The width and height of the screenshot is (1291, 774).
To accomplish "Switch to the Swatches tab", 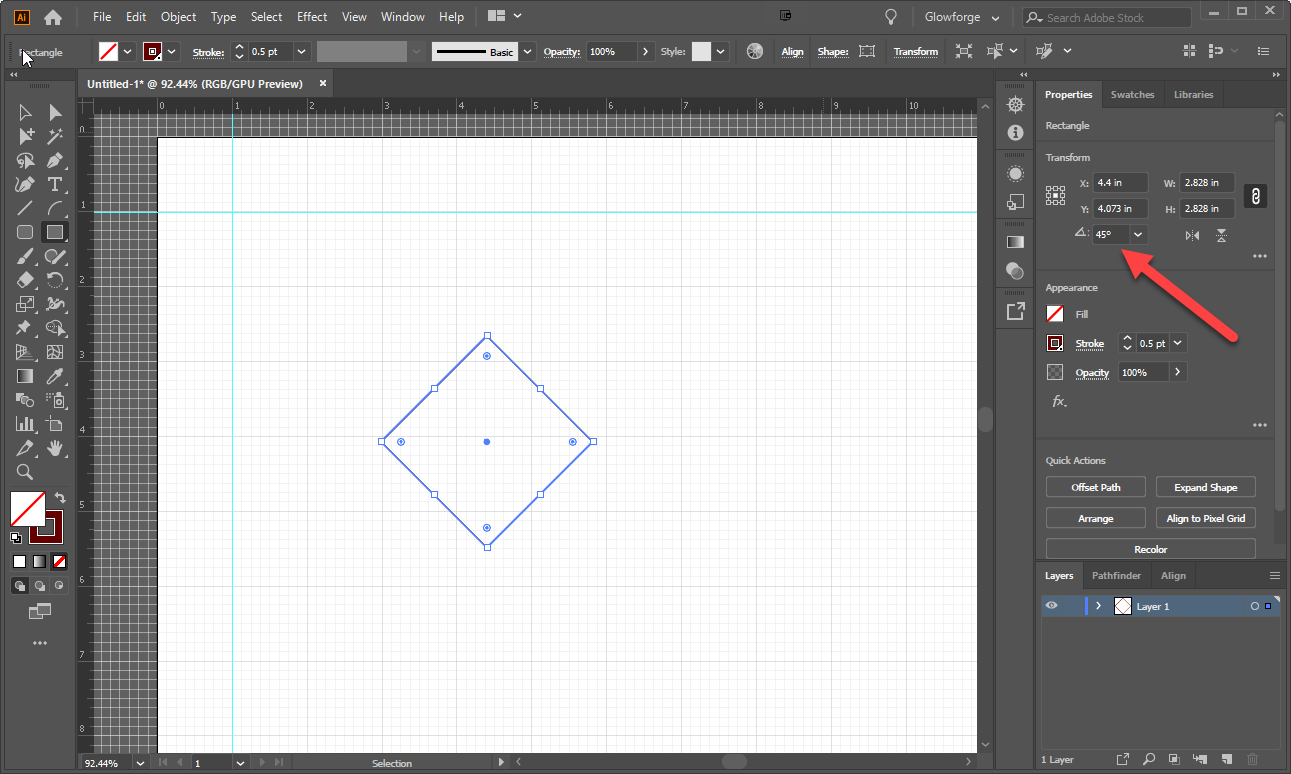I will pyautogui.click(x=1132, y=94).
